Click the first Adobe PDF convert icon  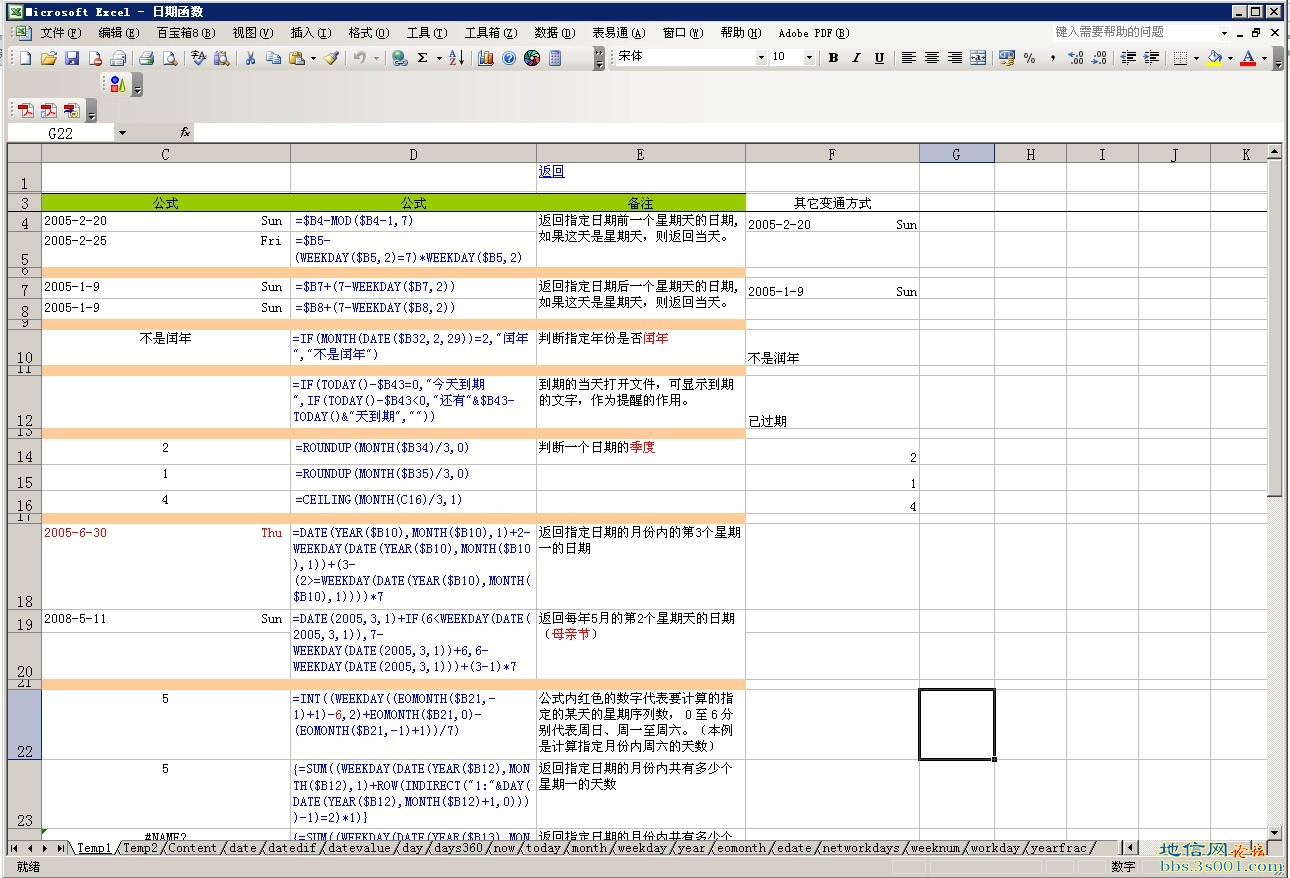(x=25, y=110)
